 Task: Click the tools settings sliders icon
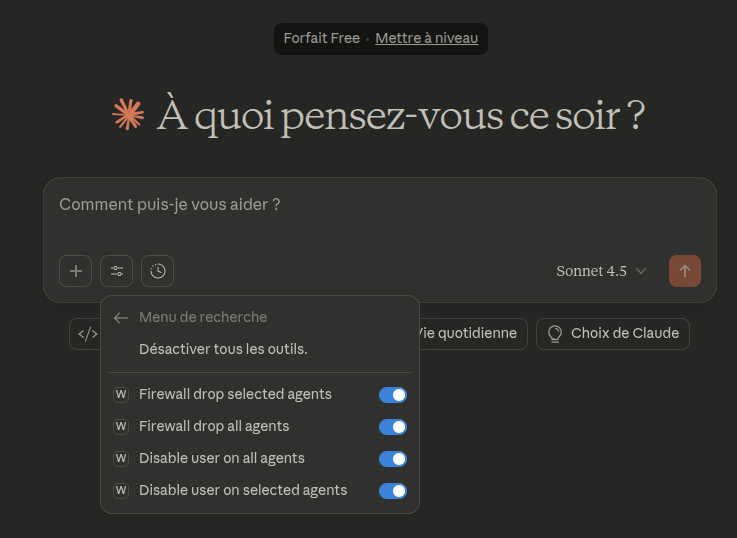(x=117, y=271)
